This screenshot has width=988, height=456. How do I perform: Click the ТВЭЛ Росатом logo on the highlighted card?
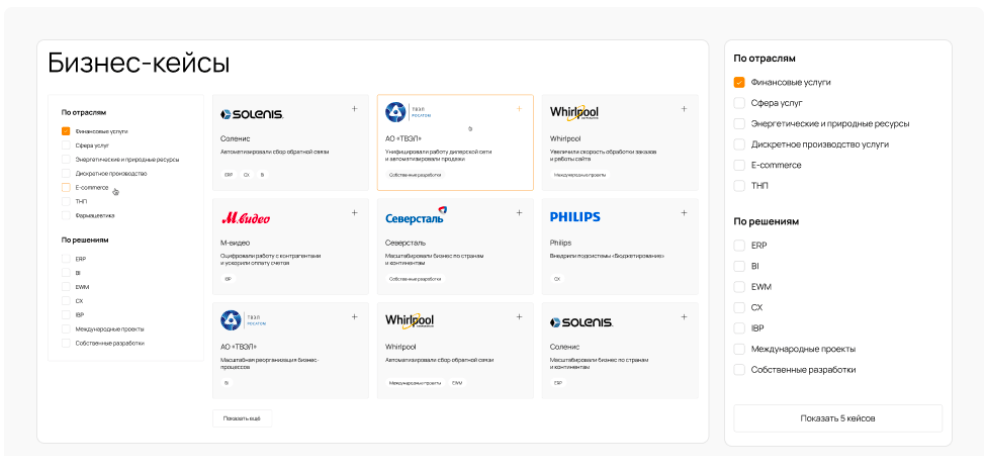[408, 112]
